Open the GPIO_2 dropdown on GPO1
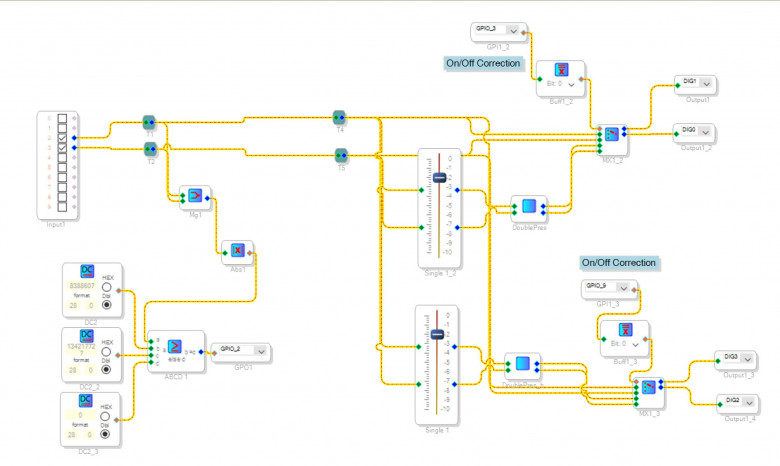The image size is (780, 466). [261, 351]
